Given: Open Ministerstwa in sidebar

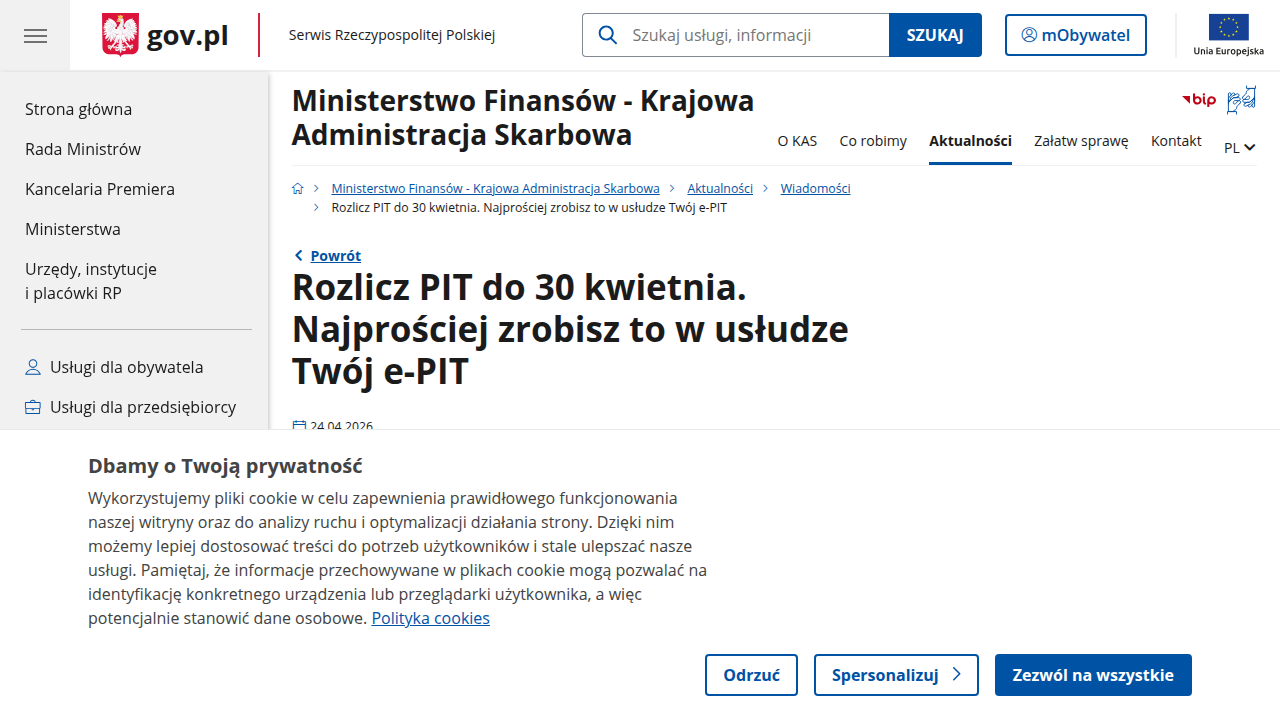Looking at the screenshot, I should 73,229.
